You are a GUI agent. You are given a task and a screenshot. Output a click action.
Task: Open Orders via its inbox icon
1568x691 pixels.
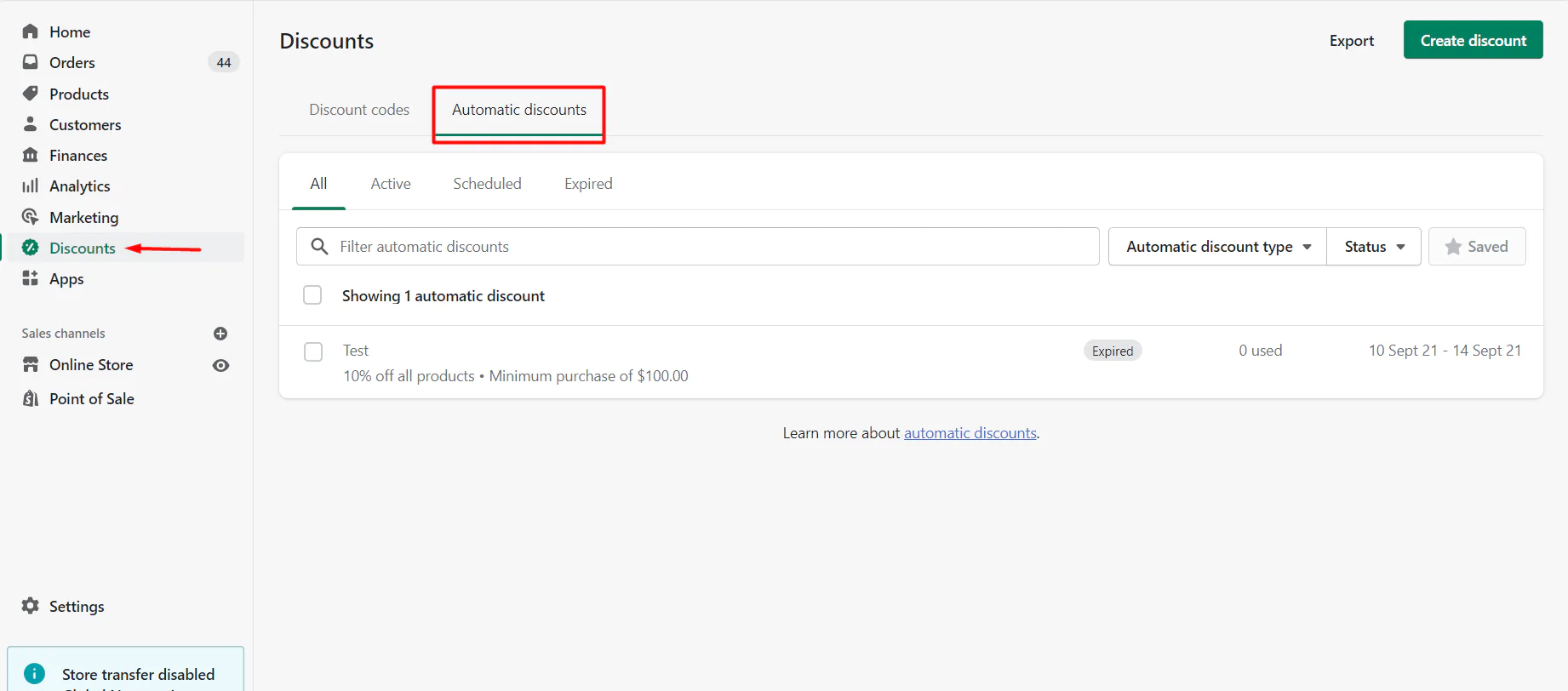[x=31, y=62]
